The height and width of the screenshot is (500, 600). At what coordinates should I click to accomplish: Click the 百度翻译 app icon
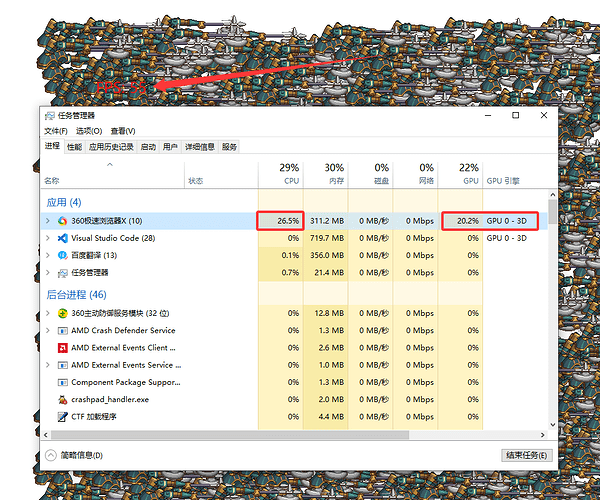[62, 255]
